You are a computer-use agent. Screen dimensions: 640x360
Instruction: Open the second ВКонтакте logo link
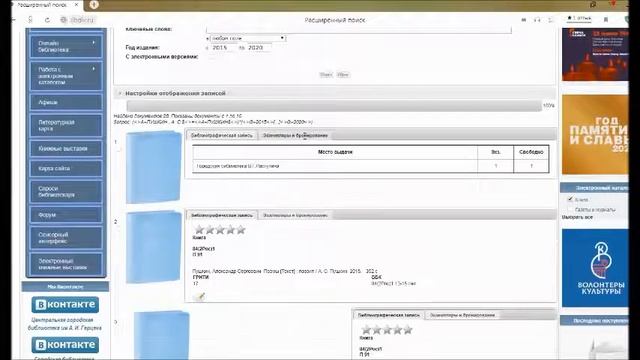[x=65, y=345]
